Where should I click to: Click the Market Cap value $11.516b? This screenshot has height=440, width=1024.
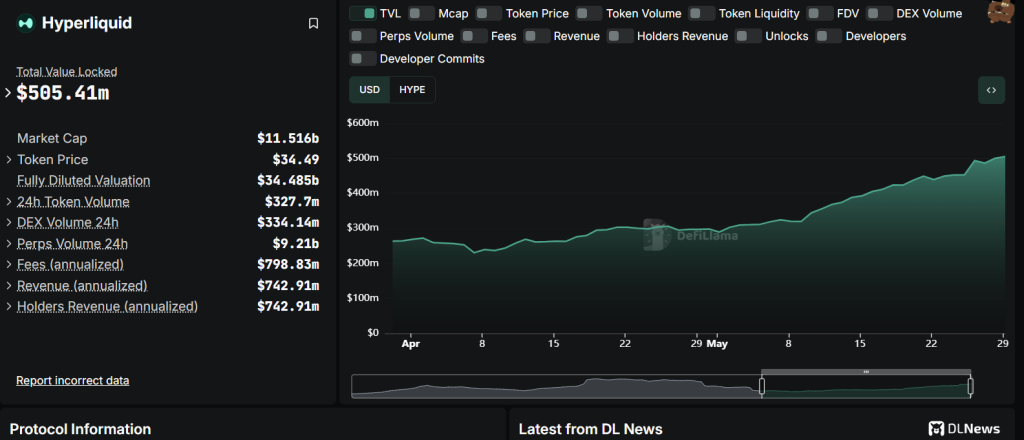[x=288, y=138]
